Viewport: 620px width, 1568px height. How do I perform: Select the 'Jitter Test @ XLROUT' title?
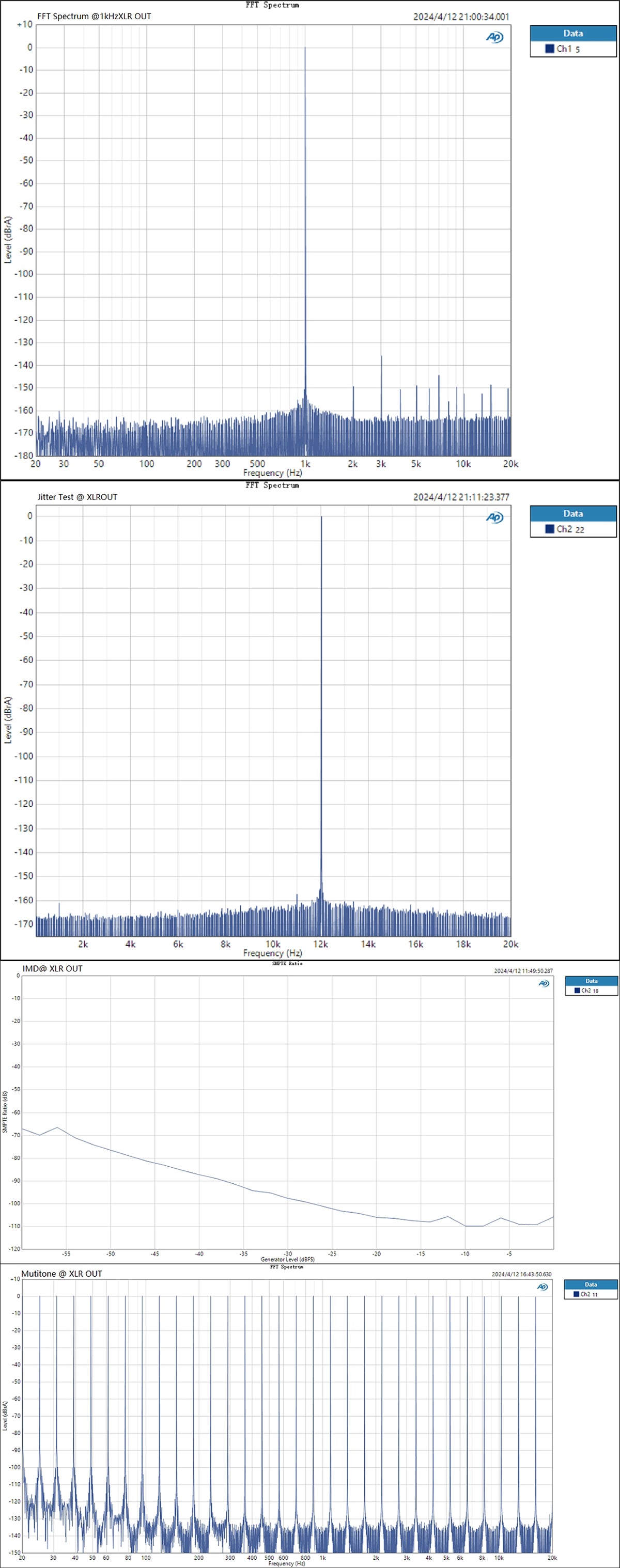point(78,497)
